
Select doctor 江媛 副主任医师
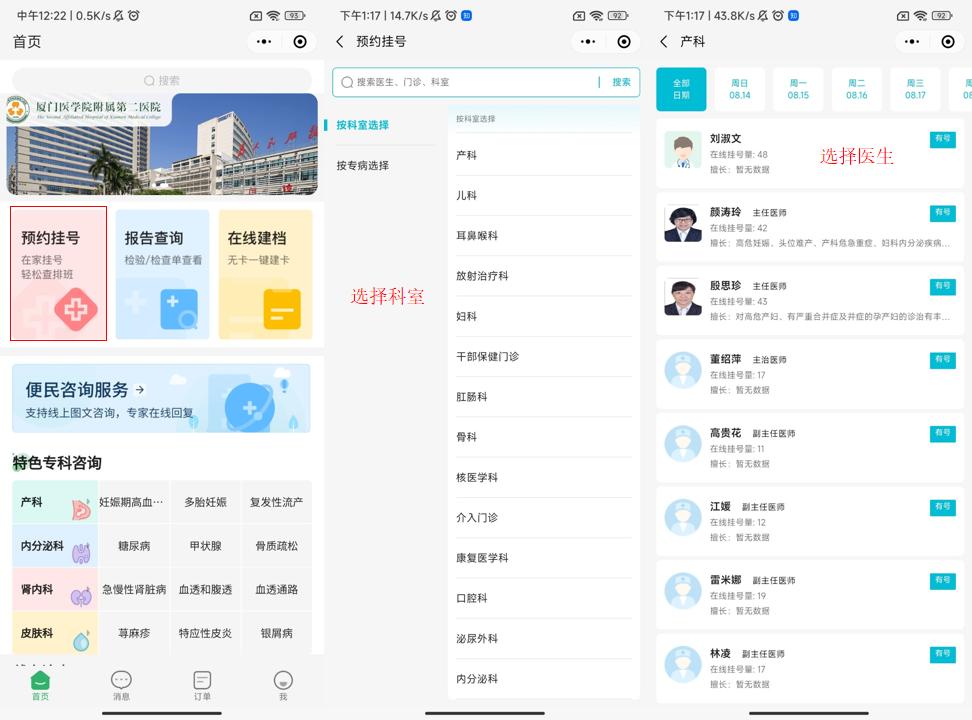click(810, 521)
